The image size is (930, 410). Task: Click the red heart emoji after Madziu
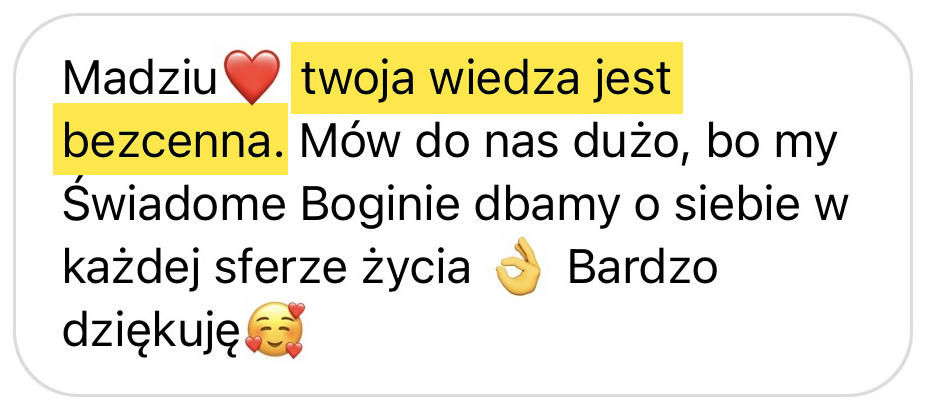click(253, 77)
